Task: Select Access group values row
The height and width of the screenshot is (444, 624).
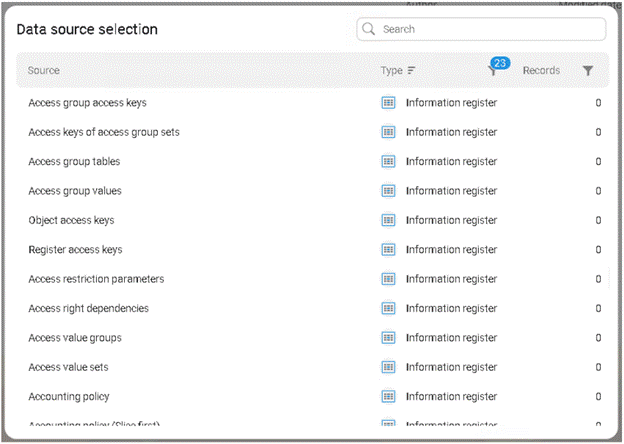Action: pos(75,191)
